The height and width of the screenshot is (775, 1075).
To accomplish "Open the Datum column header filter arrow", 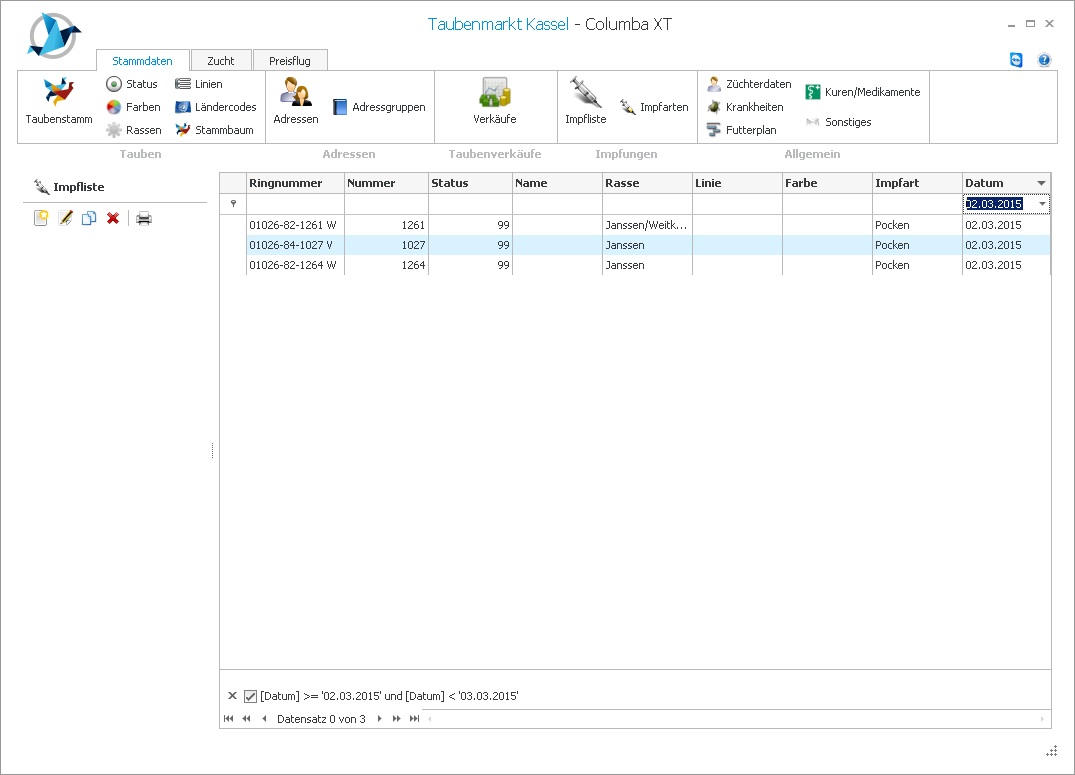I will tap(1042, 183).
